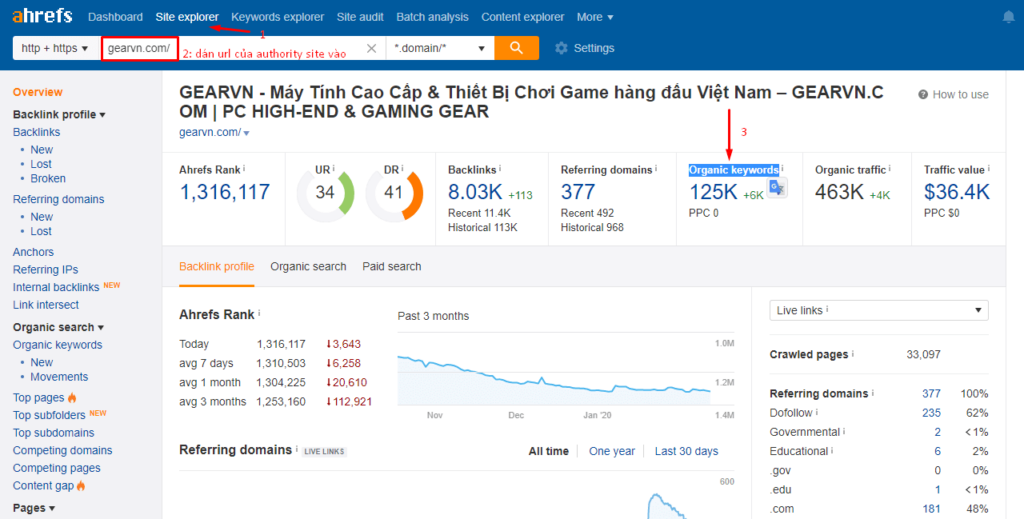This screenshot has height=519, width=1024.
Task: Open Top subdomains
Action: (x=54, y=433)
